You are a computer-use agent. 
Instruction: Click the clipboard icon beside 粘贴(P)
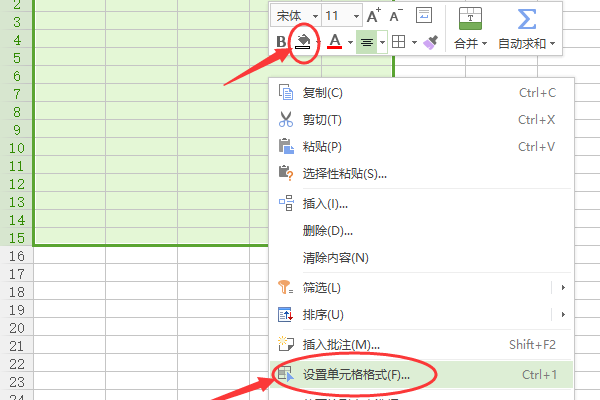pyautogui.click(x=286, y=146)
